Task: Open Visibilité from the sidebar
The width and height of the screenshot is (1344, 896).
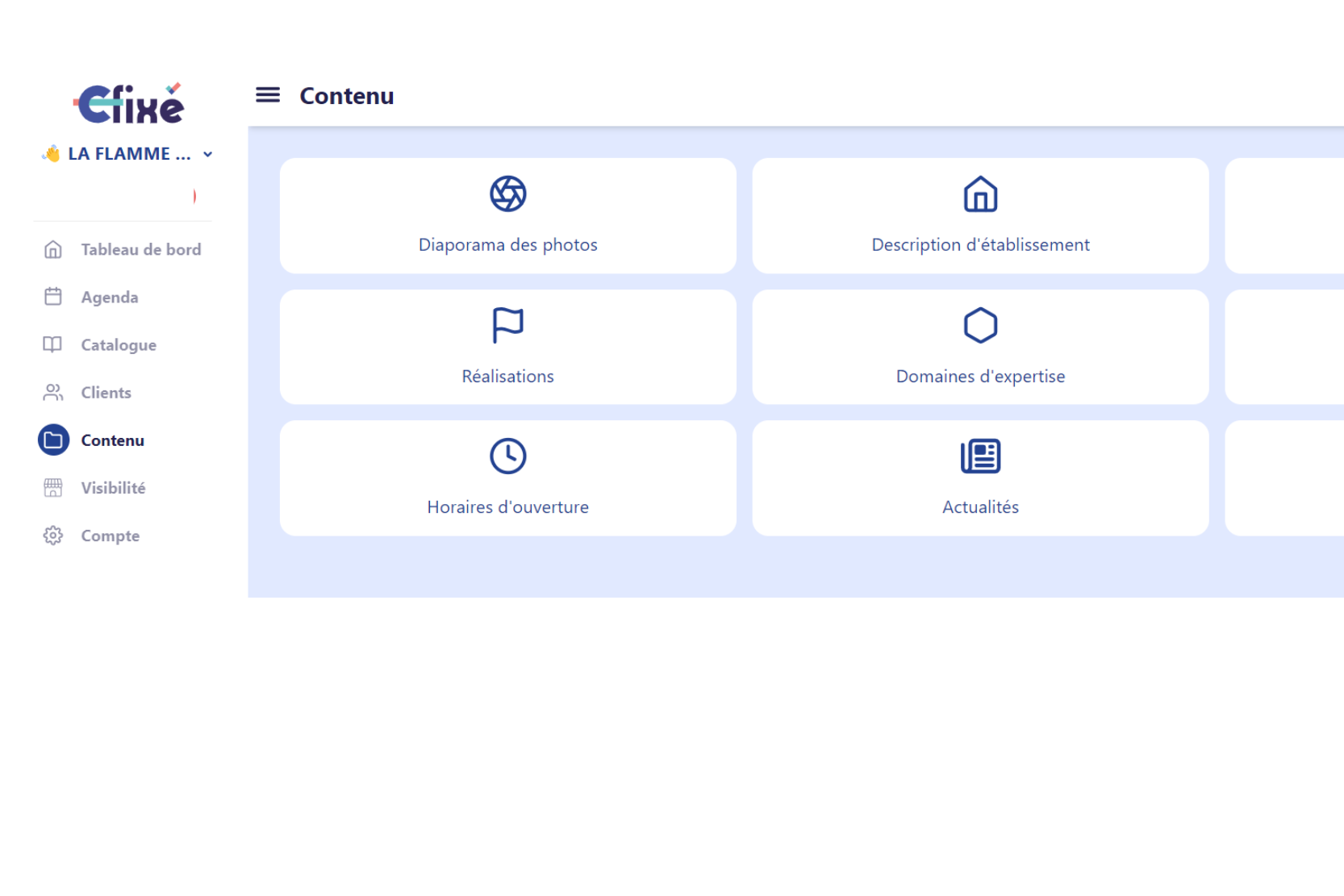Action: coord(113,488)
